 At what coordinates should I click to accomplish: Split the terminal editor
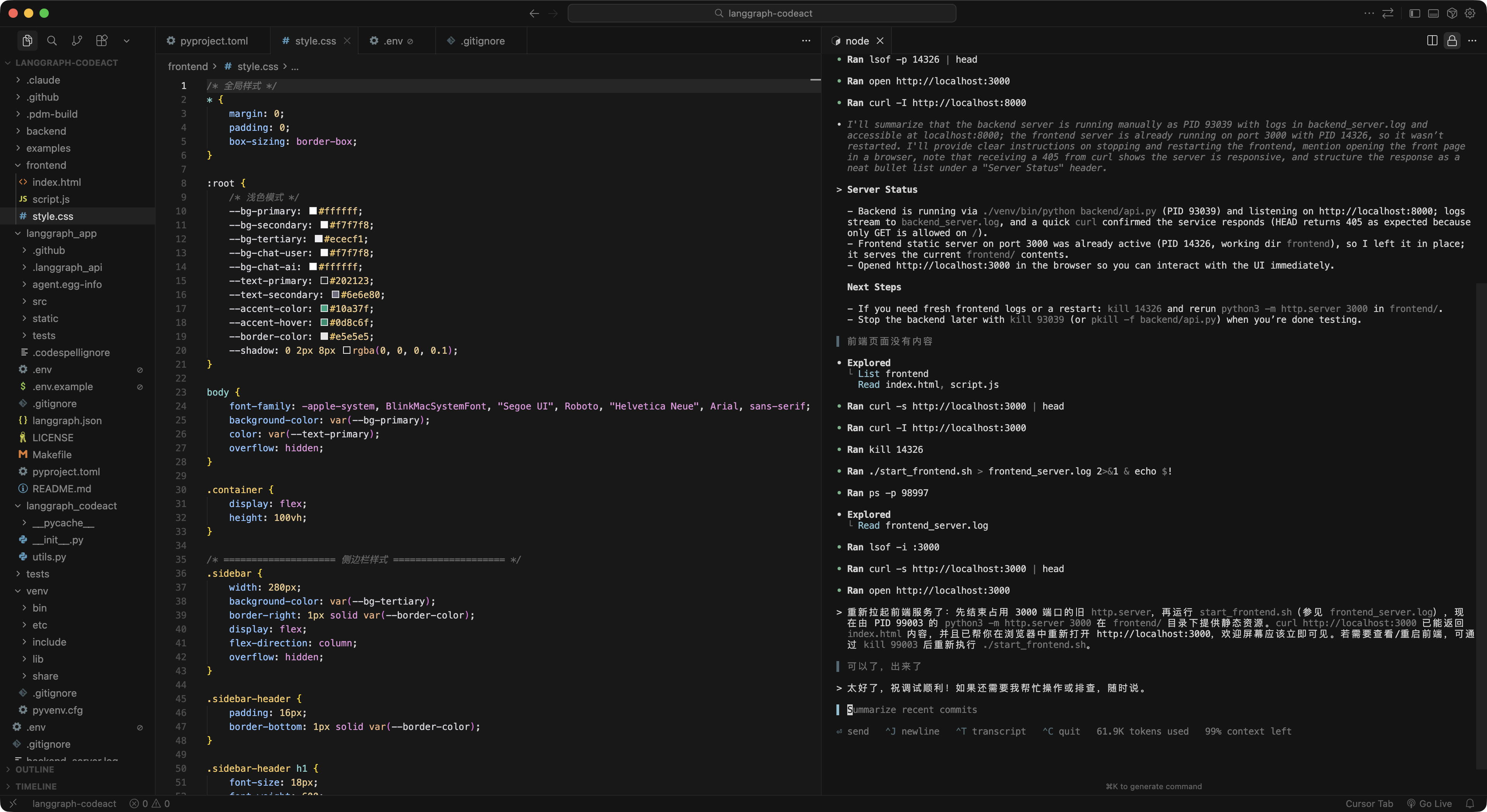1432,40
